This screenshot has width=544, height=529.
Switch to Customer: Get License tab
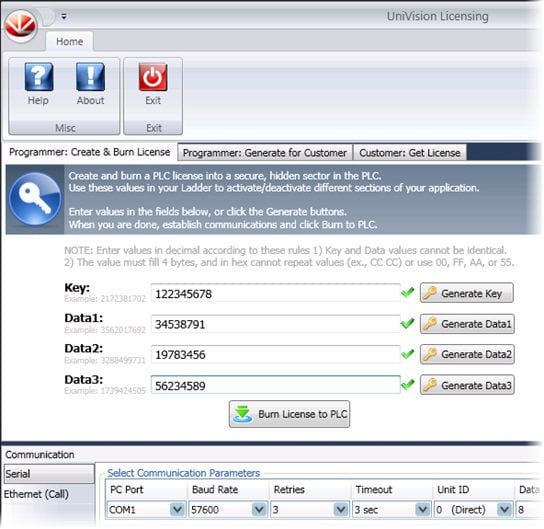[x=410, y=153]
